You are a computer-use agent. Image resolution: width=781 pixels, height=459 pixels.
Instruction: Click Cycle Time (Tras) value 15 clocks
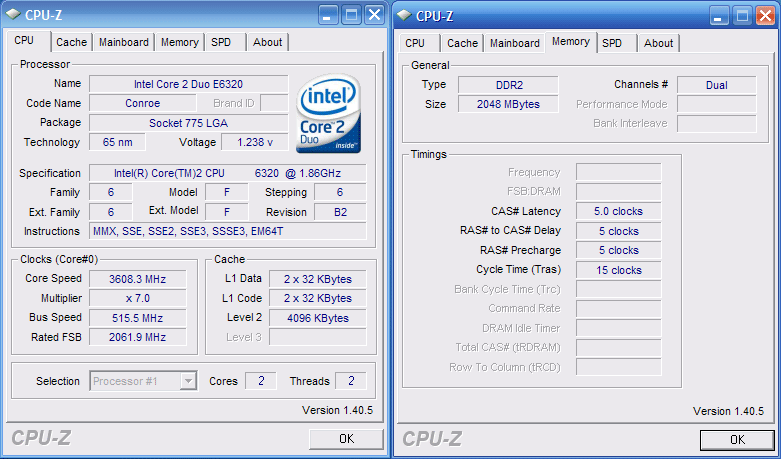(619, 270)
